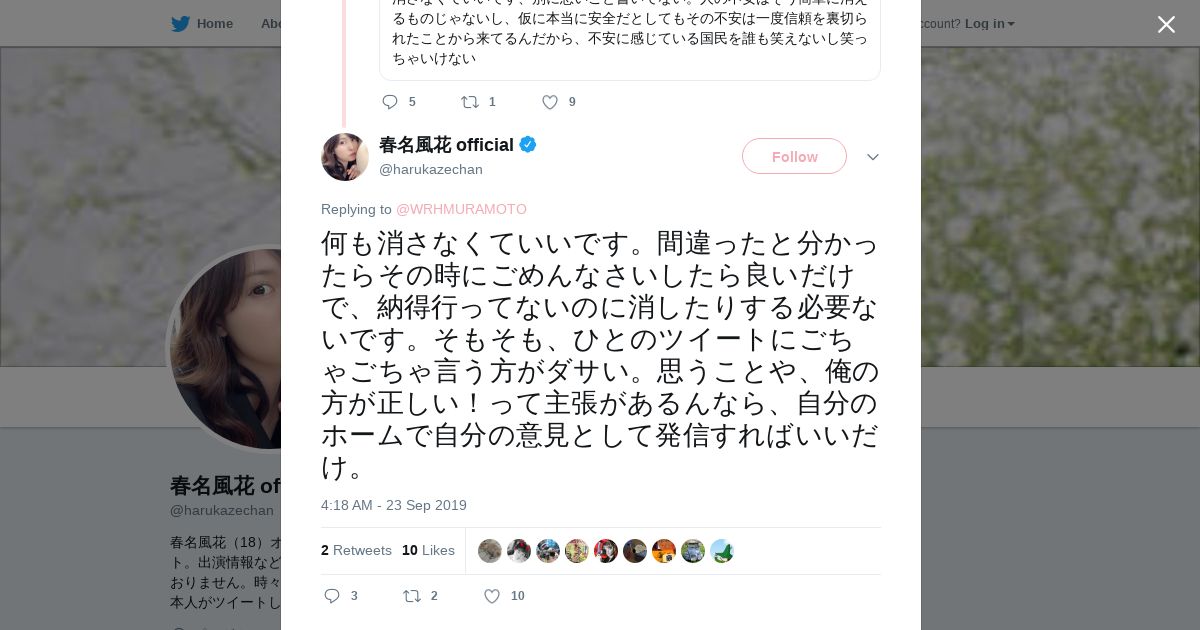Click the first liker avatar thumbnail
This screenshot has height=630, width=1200.
pos(489,551)
